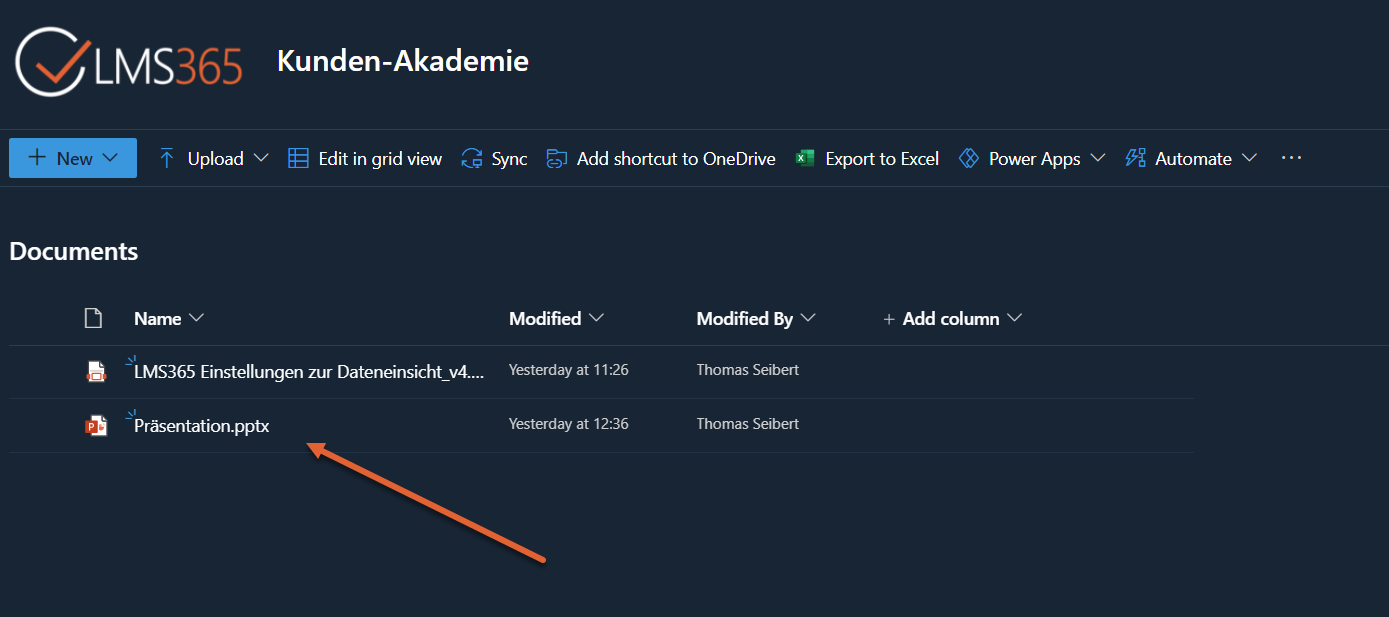Open the Präsentation.pptx file link
The image size is (1389, 617).
coord(202,426)
